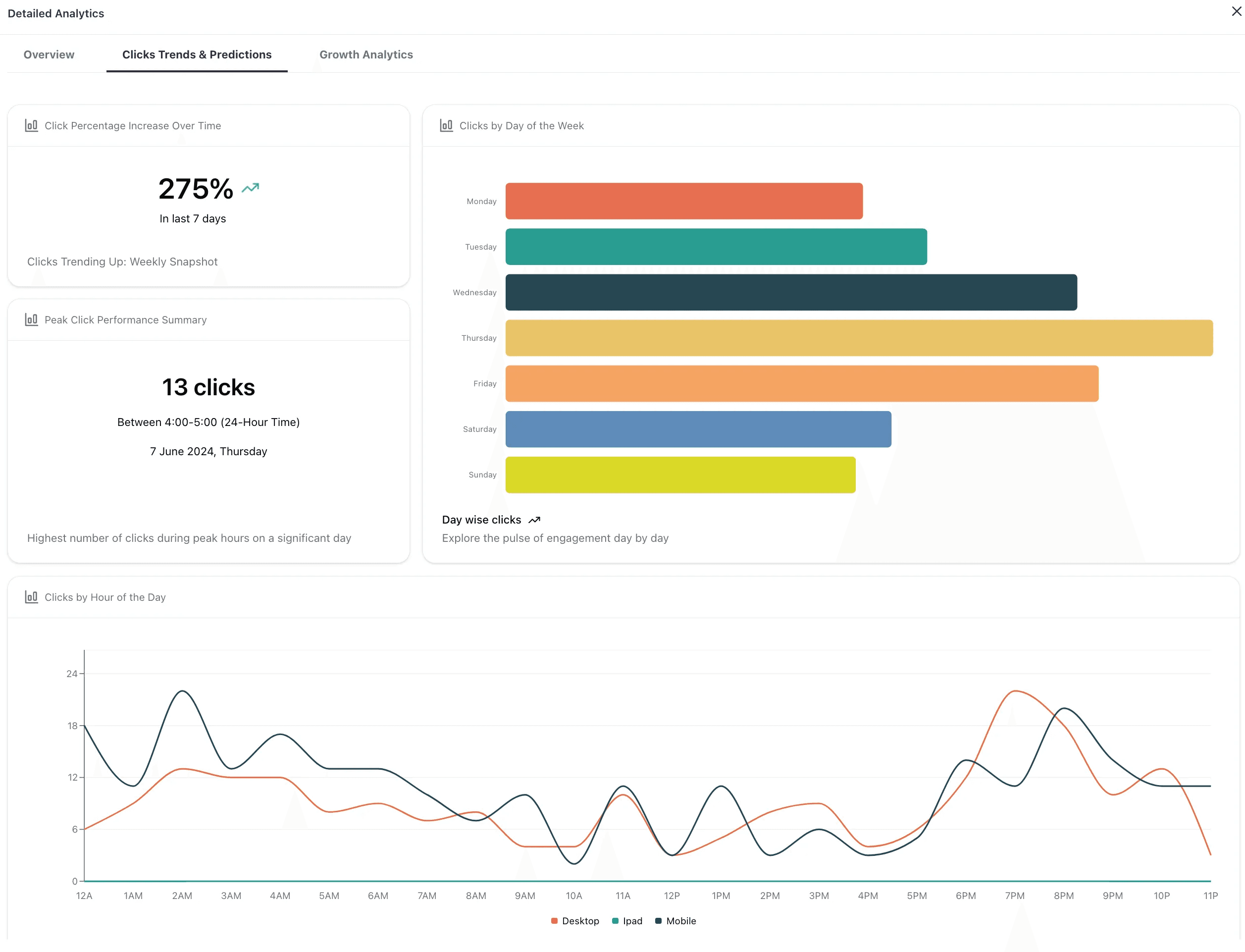The height and width of the screenshot is (952, 1245).
Task: Select Clicks Trends & Predictions tab
Action: point(197,54)
